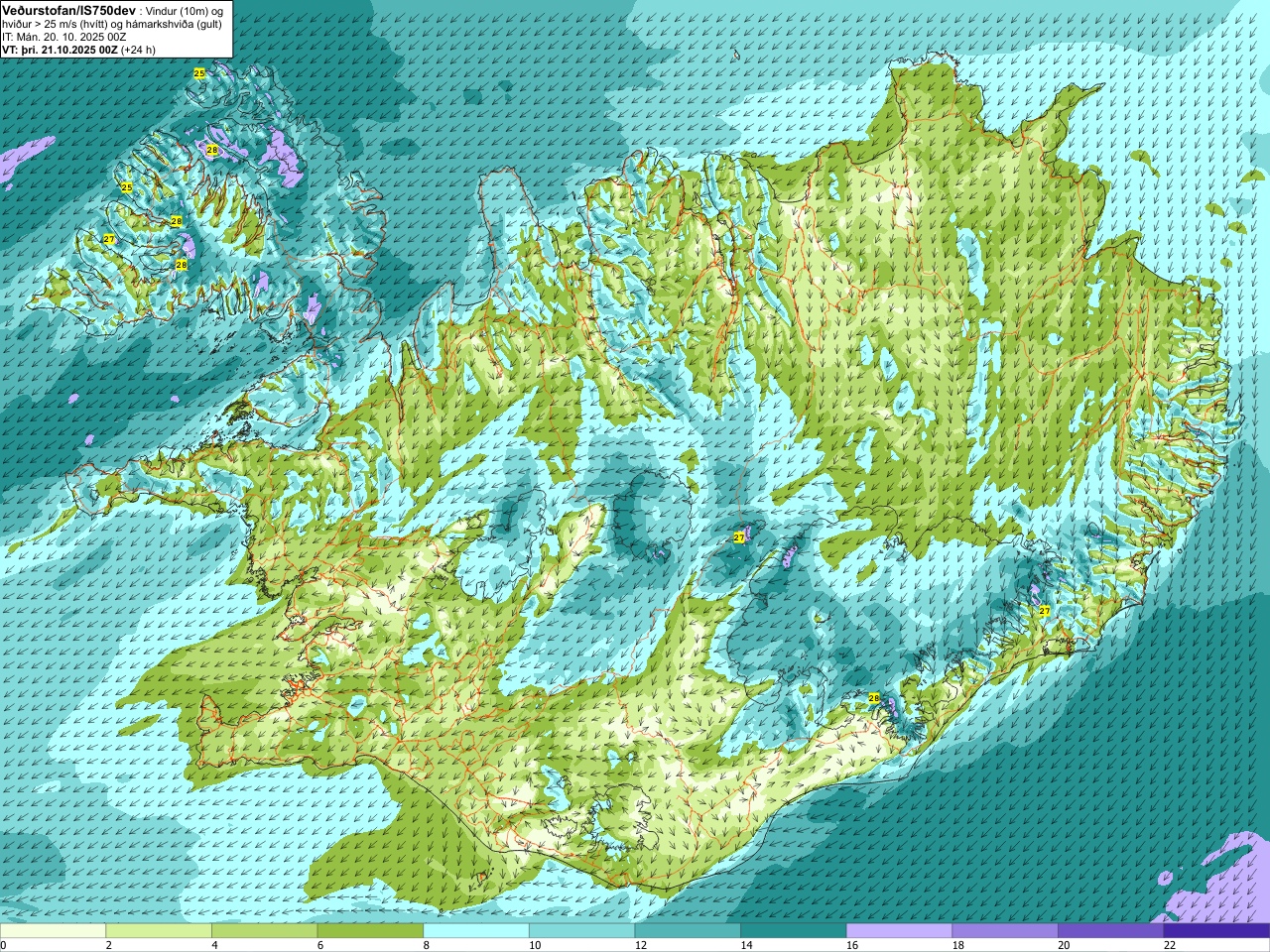The image size is (1270, 952).
Task: Click the '0' label on the wind scale
Action: pyautogui.click(x=3, y=945)
